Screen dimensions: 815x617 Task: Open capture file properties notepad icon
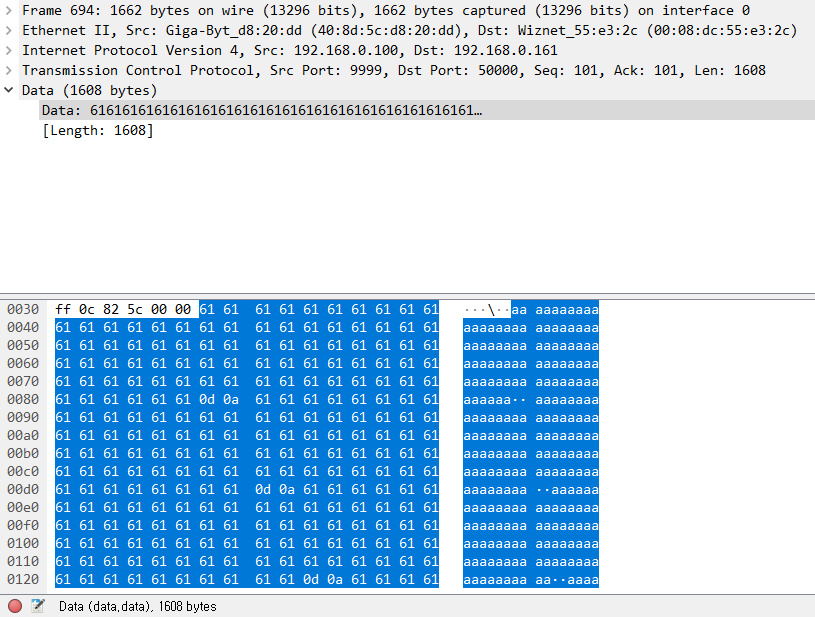tap(37, 606)
